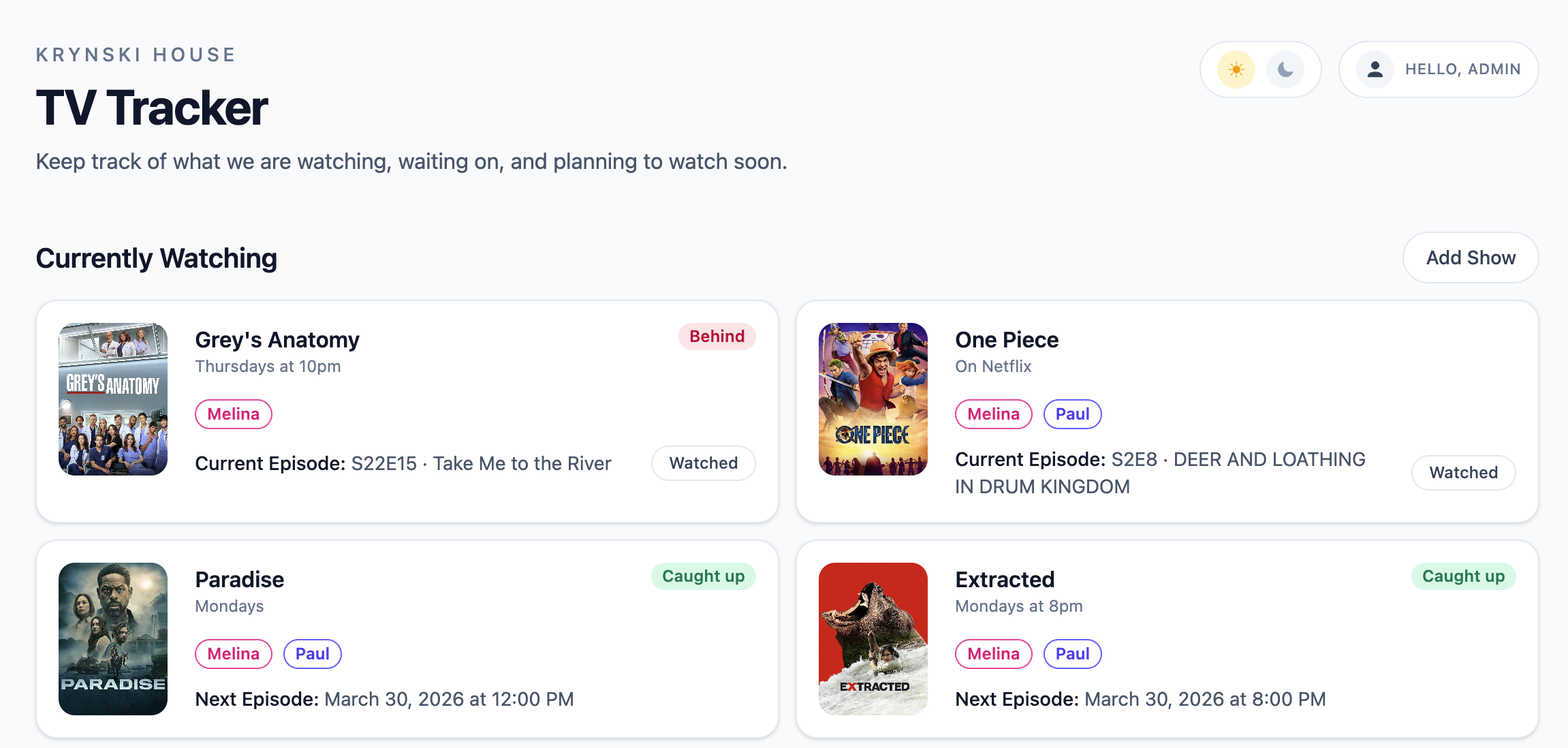Click the One Piece poster artwork
The image size is (1568, 748).
[873, 399]
